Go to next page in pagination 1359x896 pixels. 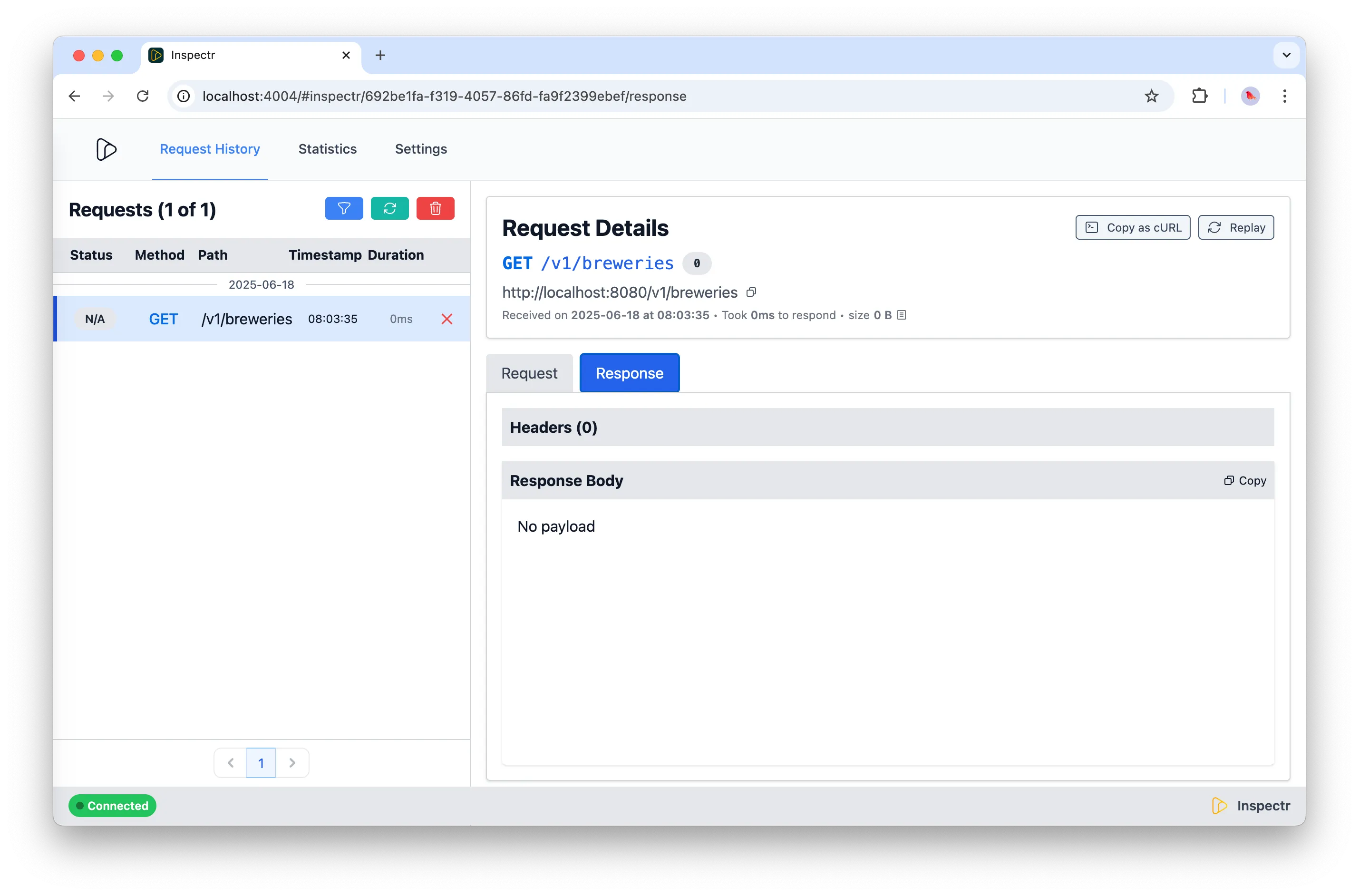click(x=292, y=763)
